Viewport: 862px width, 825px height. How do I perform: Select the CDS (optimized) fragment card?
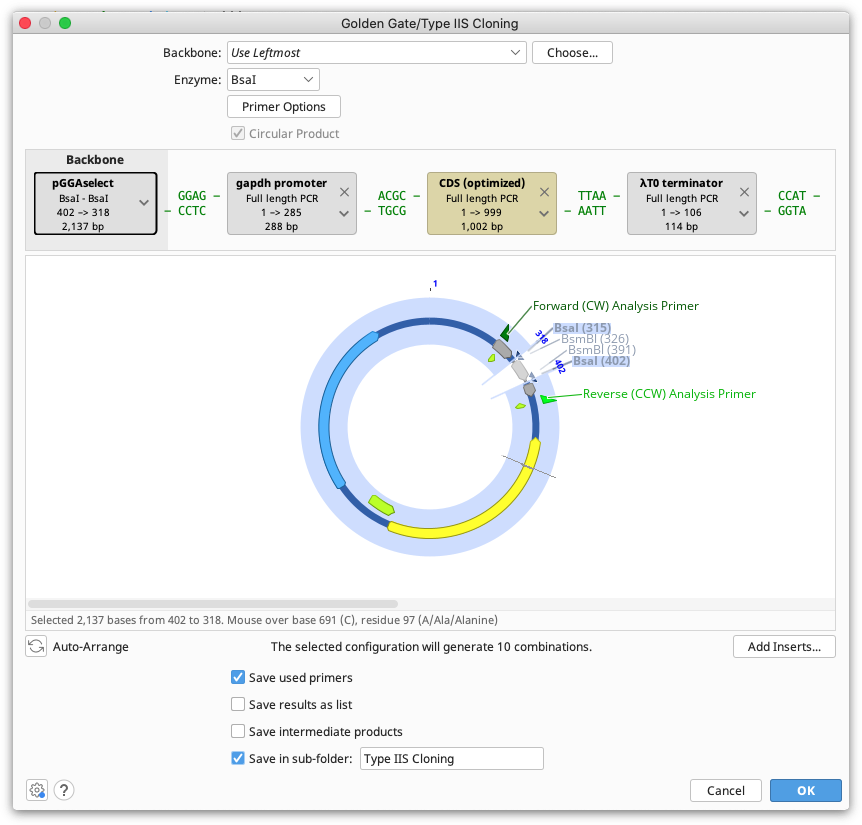(491, 203)
